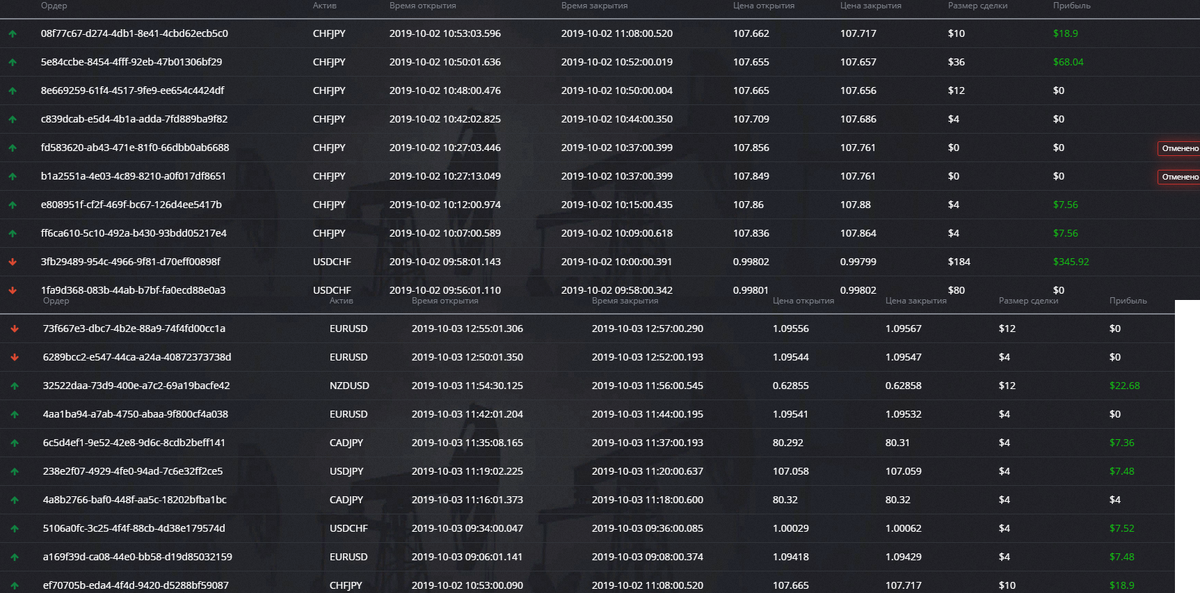
Task: Click red down arrow of order 6289bcc2
Action: click(x=14, y=357)
